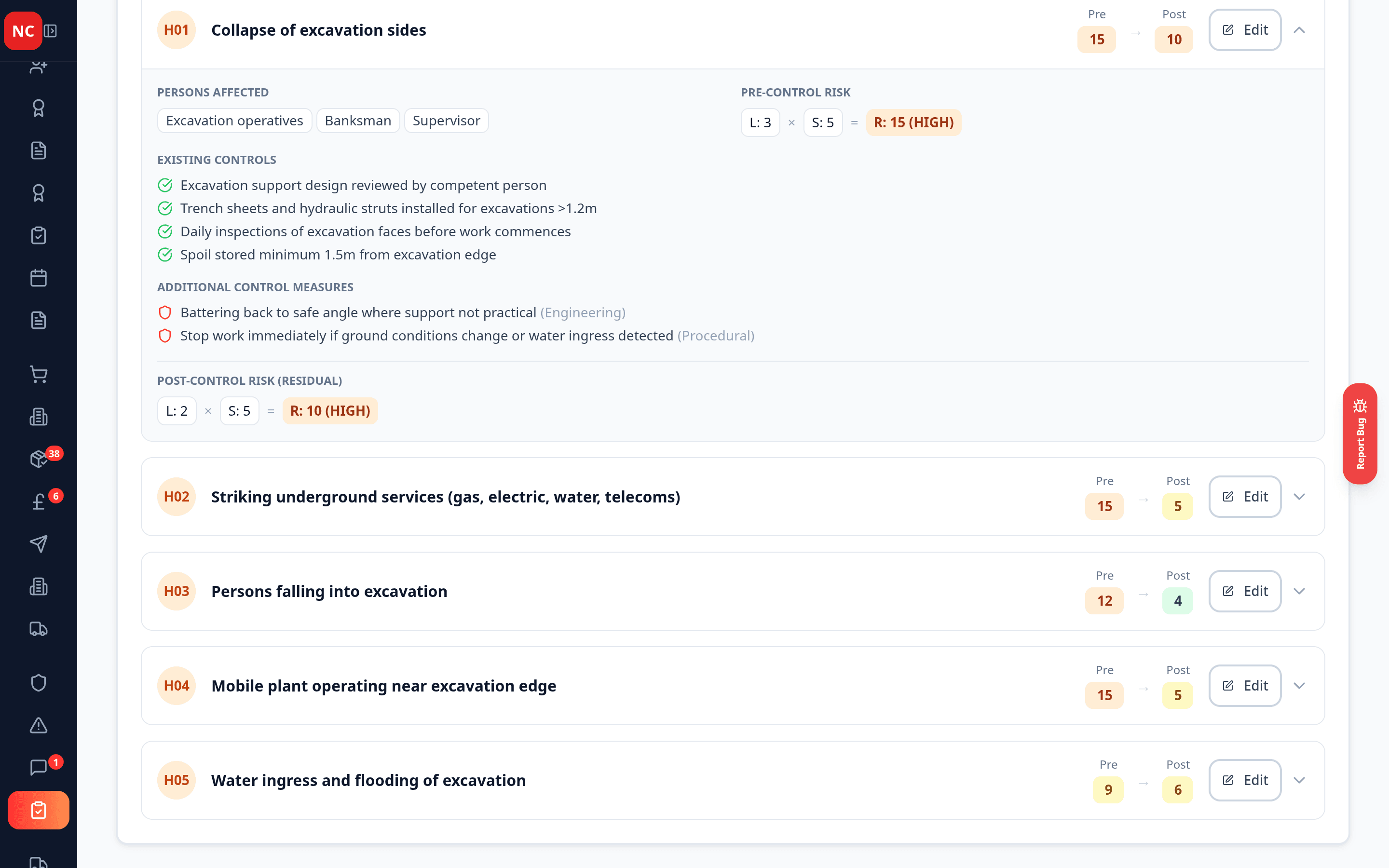This screenshot has width=1389, height=868.
Task: Click the delivery truck sidebar icon
Action: point(39,629)
